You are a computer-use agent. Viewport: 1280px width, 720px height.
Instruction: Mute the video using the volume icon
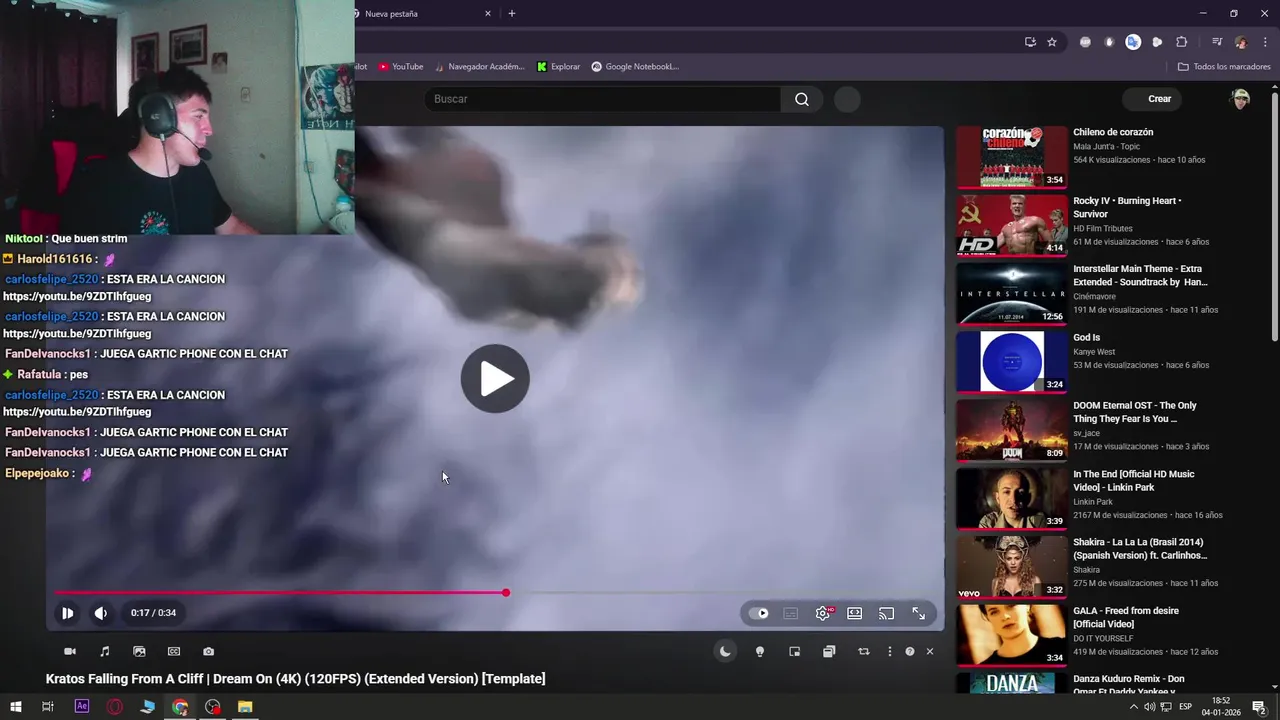[x=100, y=613]
